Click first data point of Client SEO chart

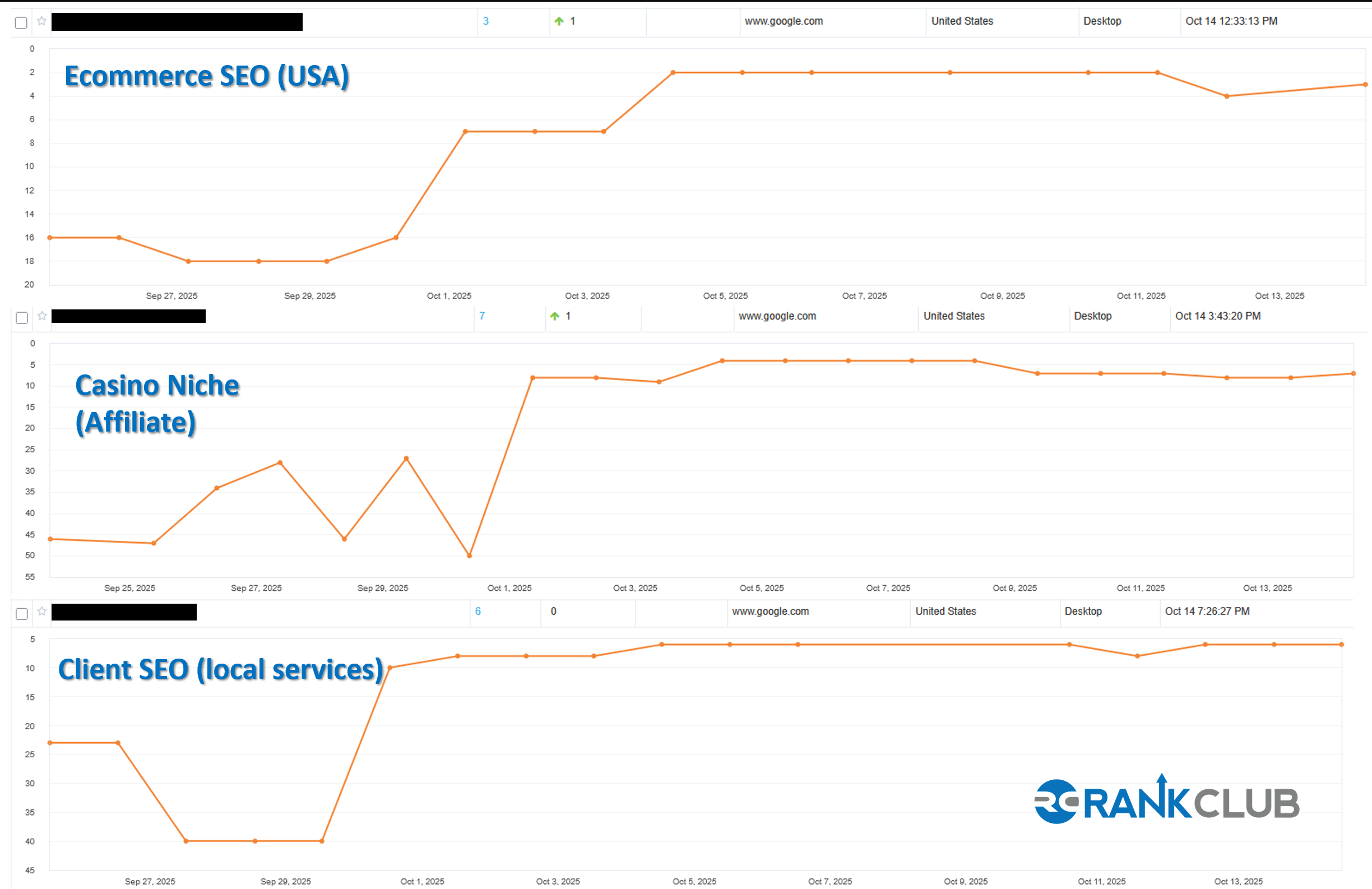coord(50,743)
